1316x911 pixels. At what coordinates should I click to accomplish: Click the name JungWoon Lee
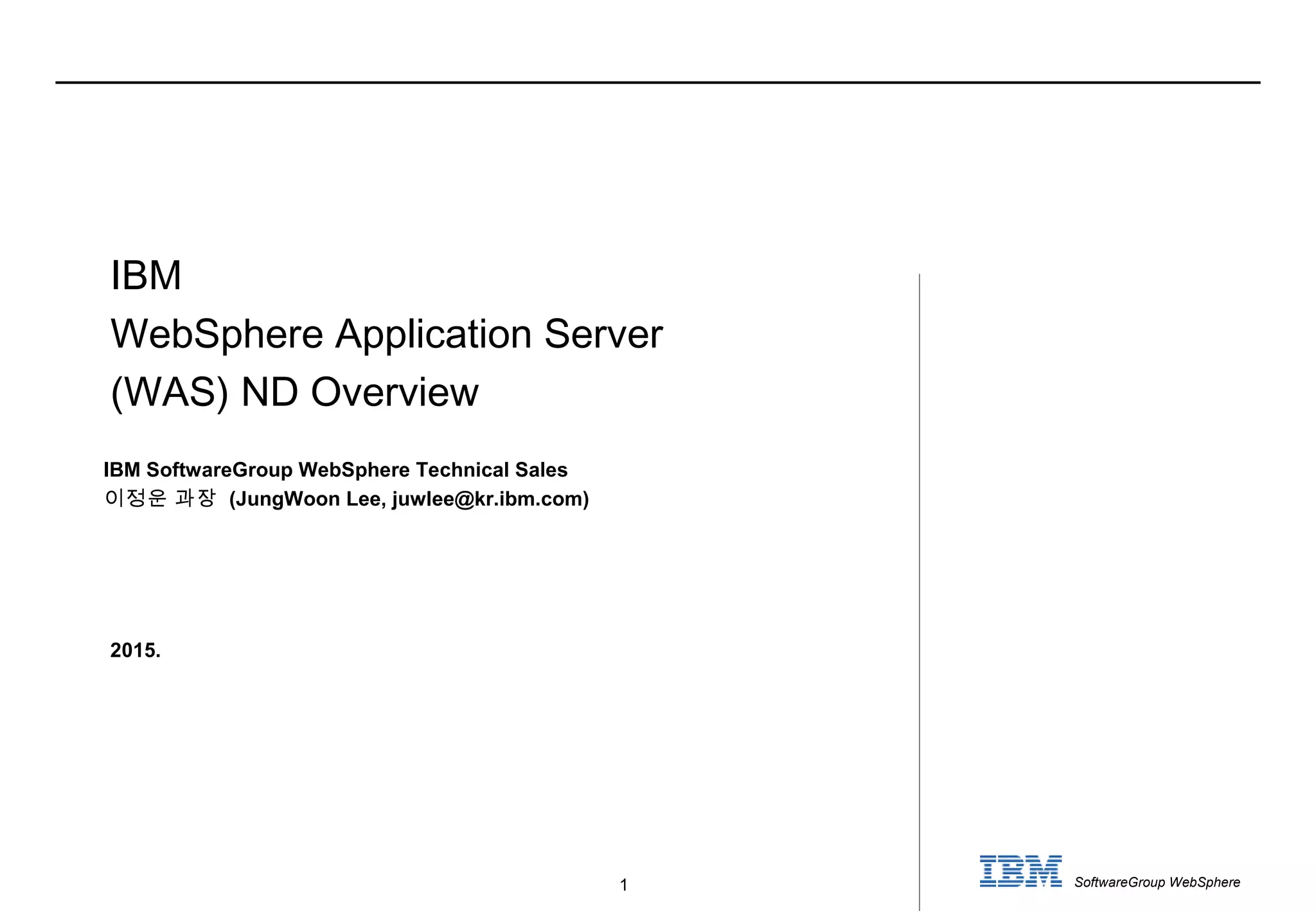point(308,499)
